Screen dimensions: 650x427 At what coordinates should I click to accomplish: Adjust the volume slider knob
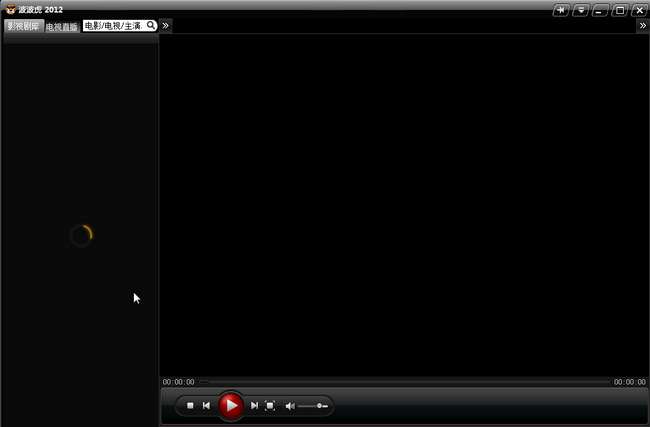pyautogui.click(x=319, y=406)
